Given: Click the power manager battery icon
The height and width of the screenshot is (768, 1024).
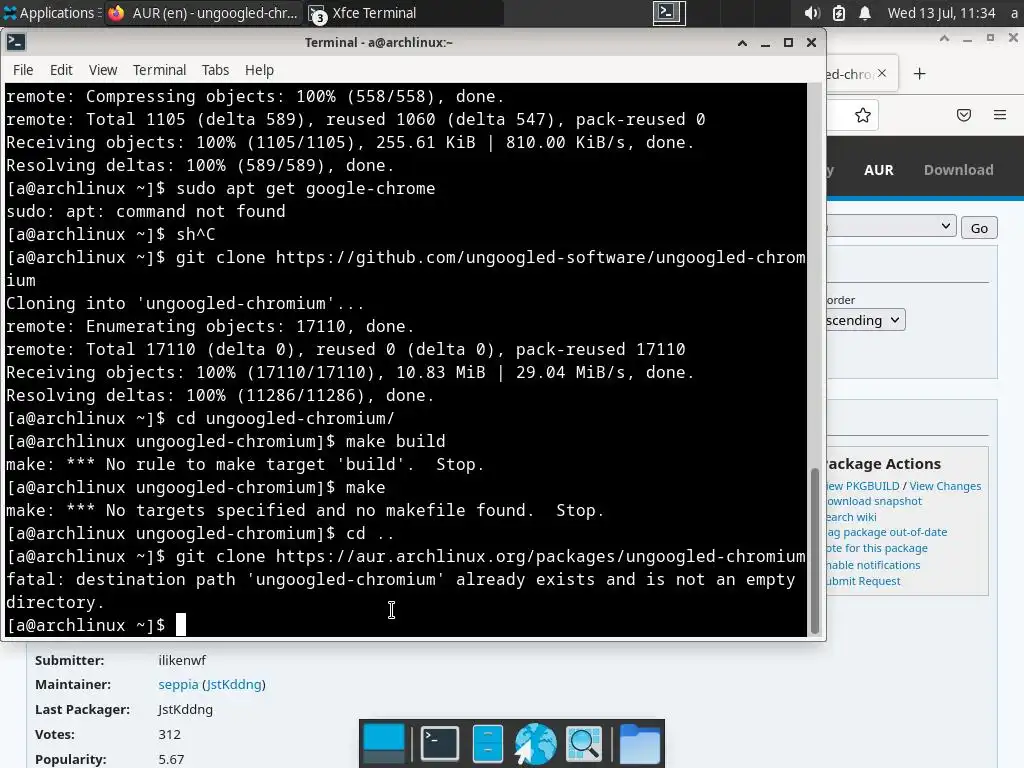Looking at the screenshot, I should tap(839, 13).
